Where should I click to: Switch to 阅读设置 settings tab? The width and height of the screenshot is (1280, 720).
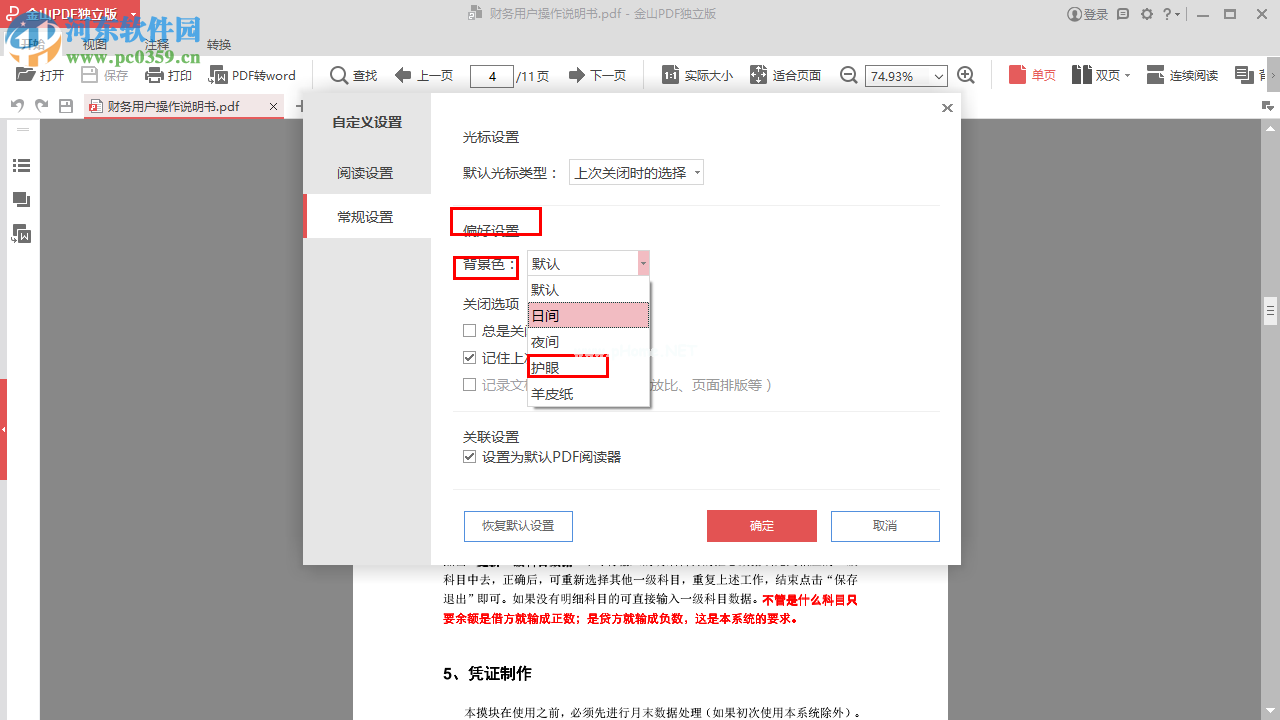coord(367,173)
